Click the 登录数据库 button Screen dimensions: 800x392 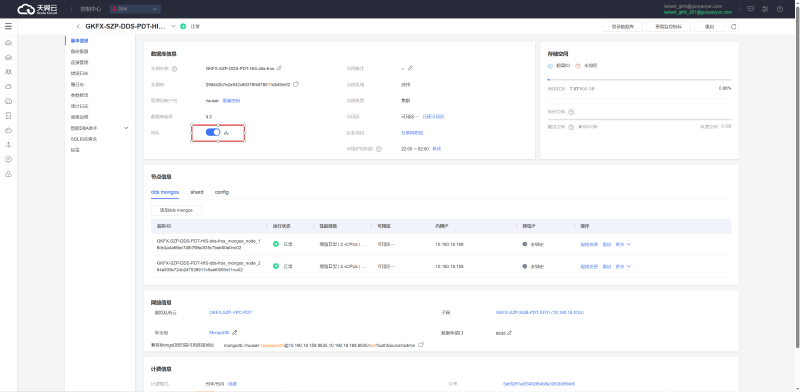tap(622, 27)
